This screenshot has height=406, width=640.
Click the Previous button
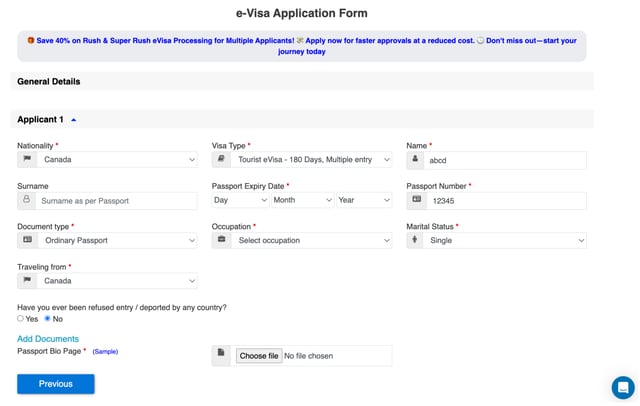click(x=56, y=384)
